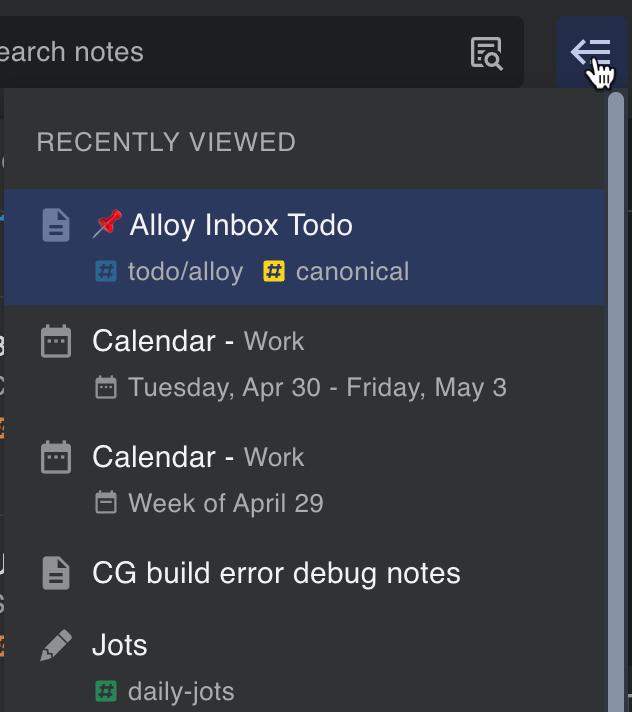Click the blue hashtag icon for todo/alloy
632x712 pixels.
tap(106, 271)
